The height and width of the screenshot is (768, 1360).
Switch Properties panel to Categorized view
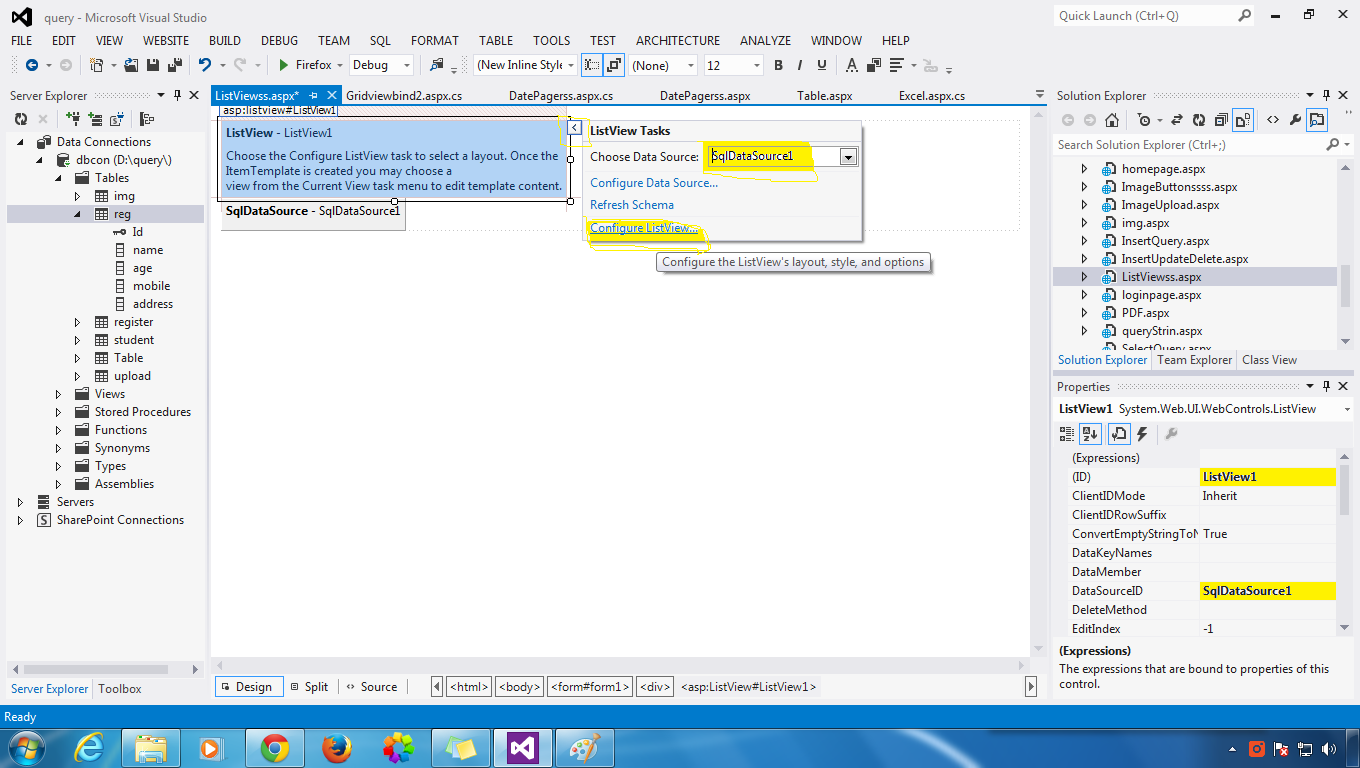pos(1067,433)
